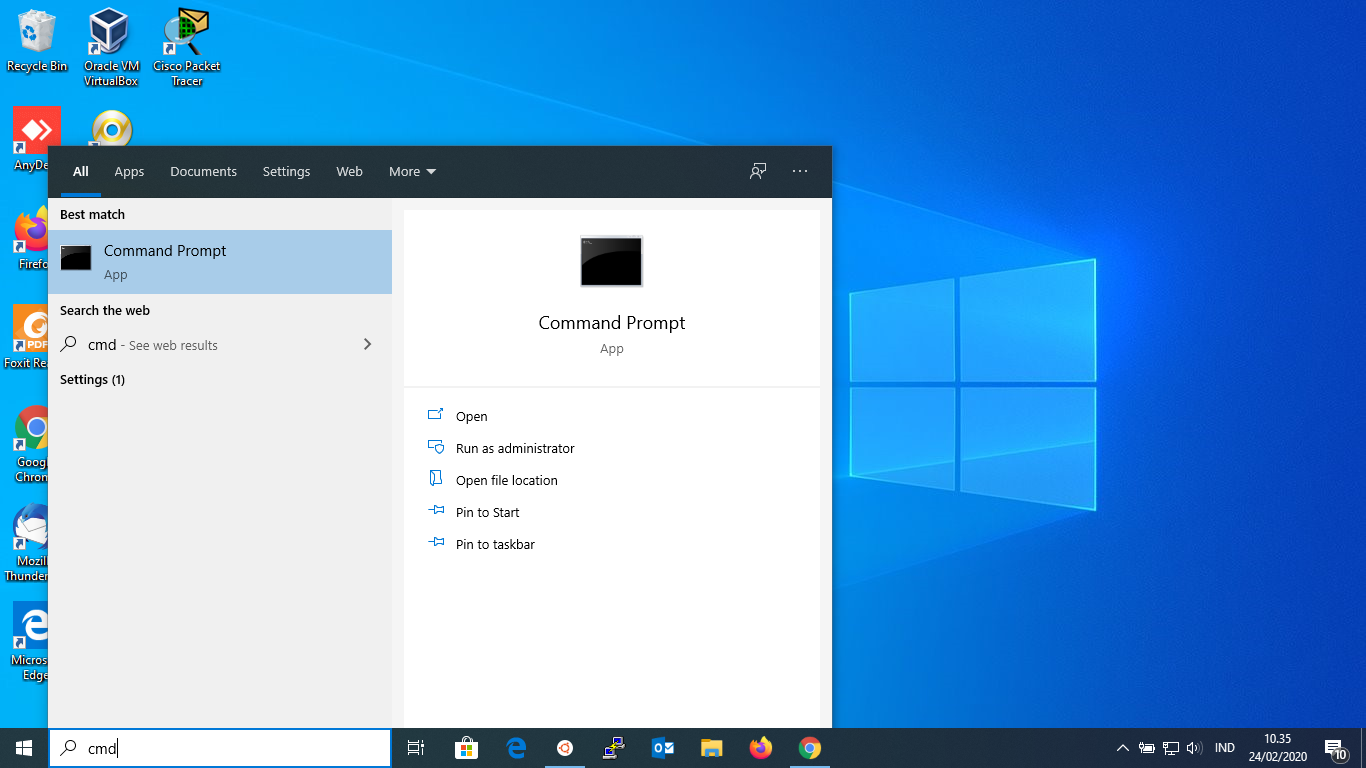
Task: Click the Open file location icon
Action: click(435, 479)
